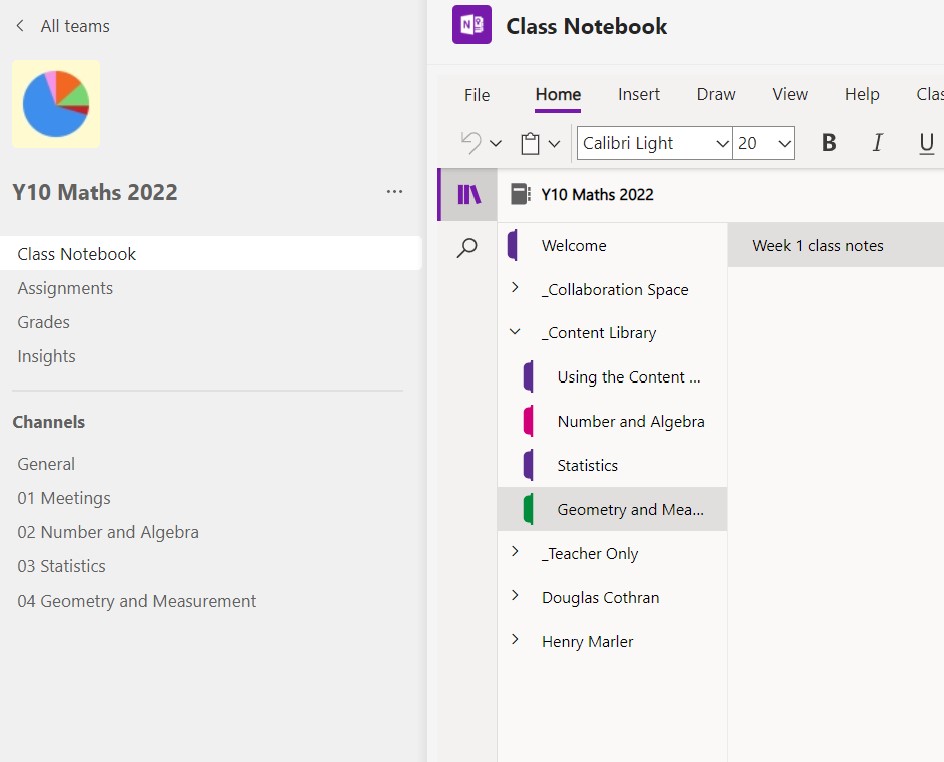944x762 pixels.
Task: Toggle Bold formatting
Action: pos(829,143)
